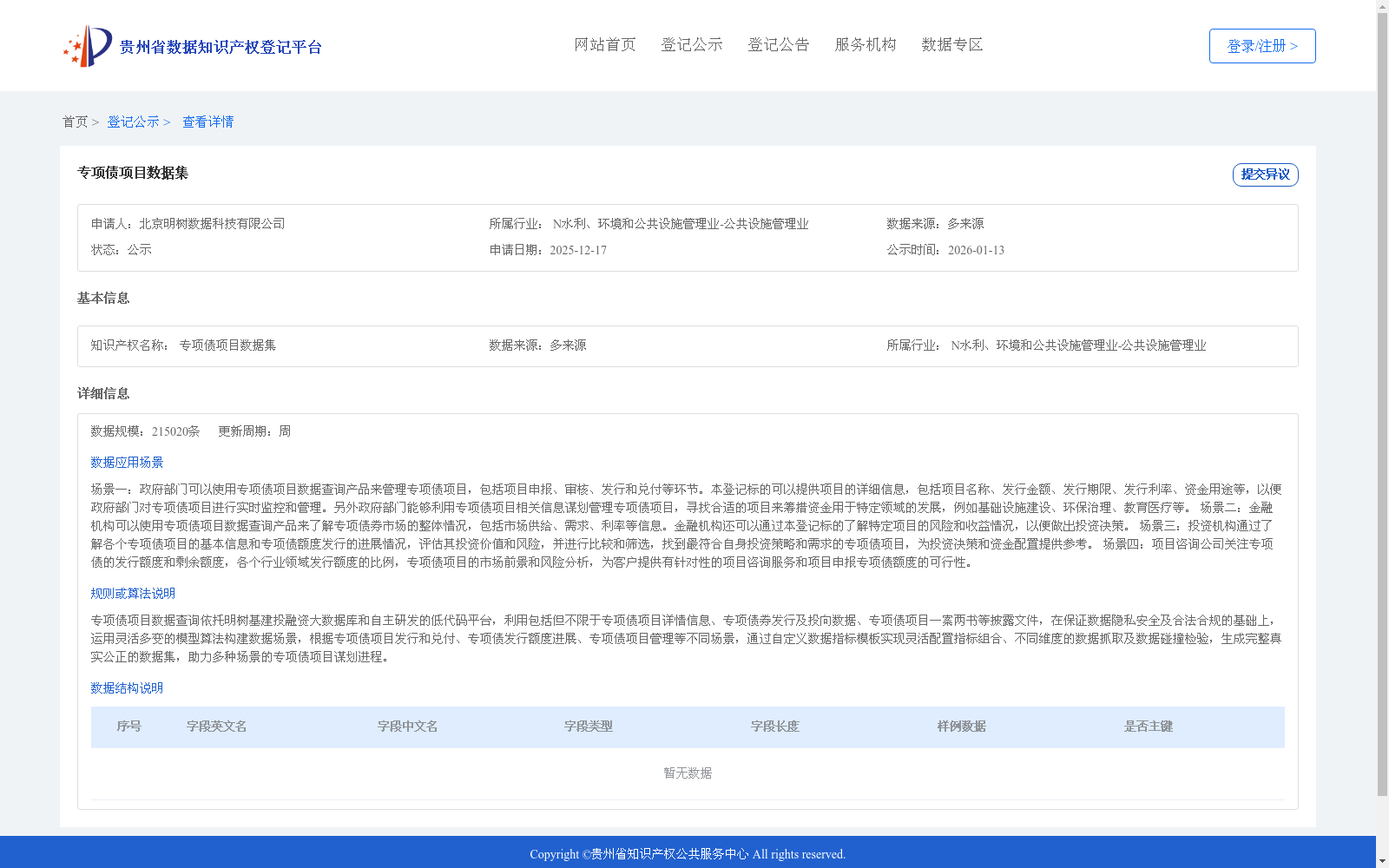Click 字段类型 column header

tap(589, 727)
